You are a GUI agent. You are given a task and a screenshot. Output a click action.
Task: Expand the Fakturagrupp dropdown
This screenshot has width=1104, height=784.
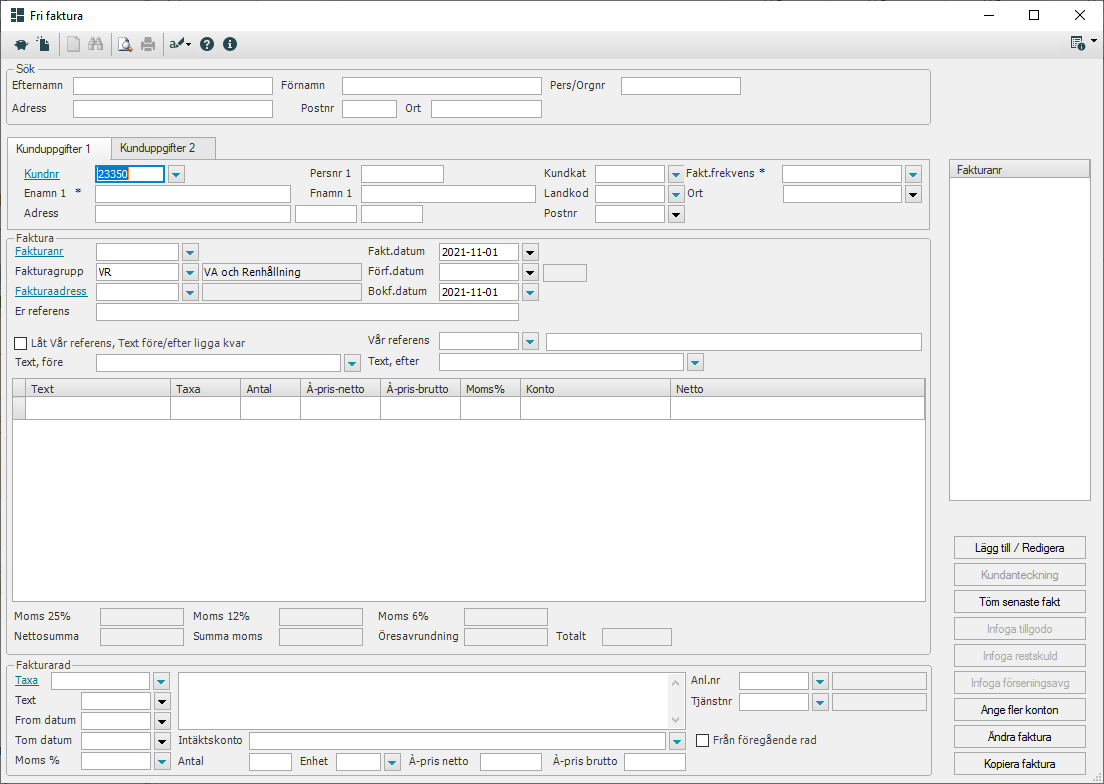click(191, 272)
